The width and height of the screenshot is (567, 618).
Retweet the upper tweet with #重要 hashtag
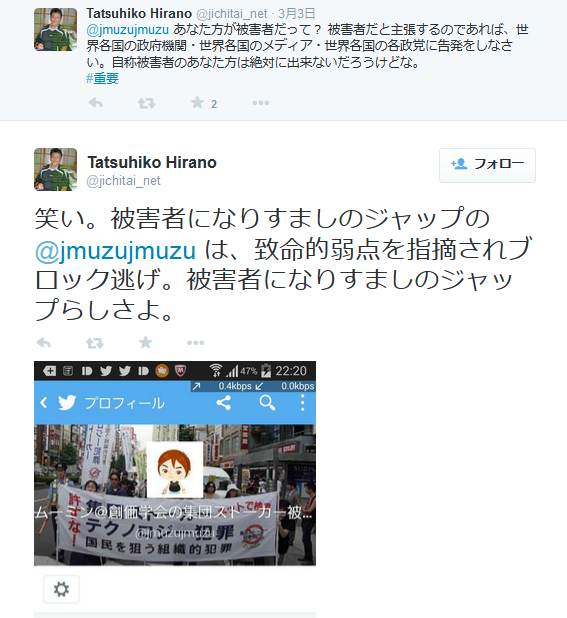146,103
